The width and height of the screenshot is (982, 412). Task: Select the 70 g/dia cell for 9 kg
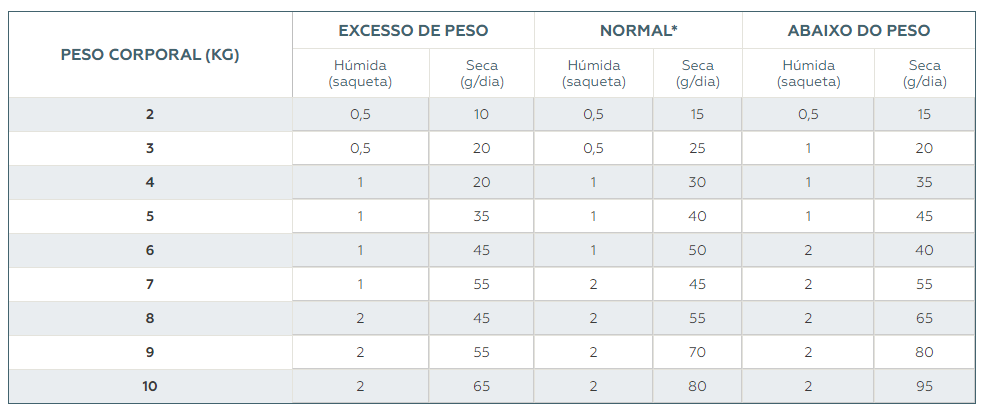[x=697, y=352]
